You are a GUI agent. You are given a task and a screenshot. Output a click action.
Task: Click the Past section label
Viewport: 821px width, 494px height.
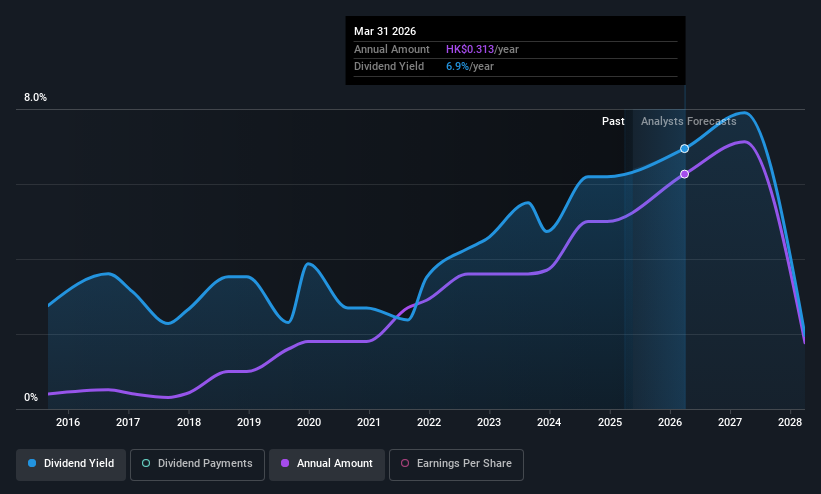click(613, 122)
